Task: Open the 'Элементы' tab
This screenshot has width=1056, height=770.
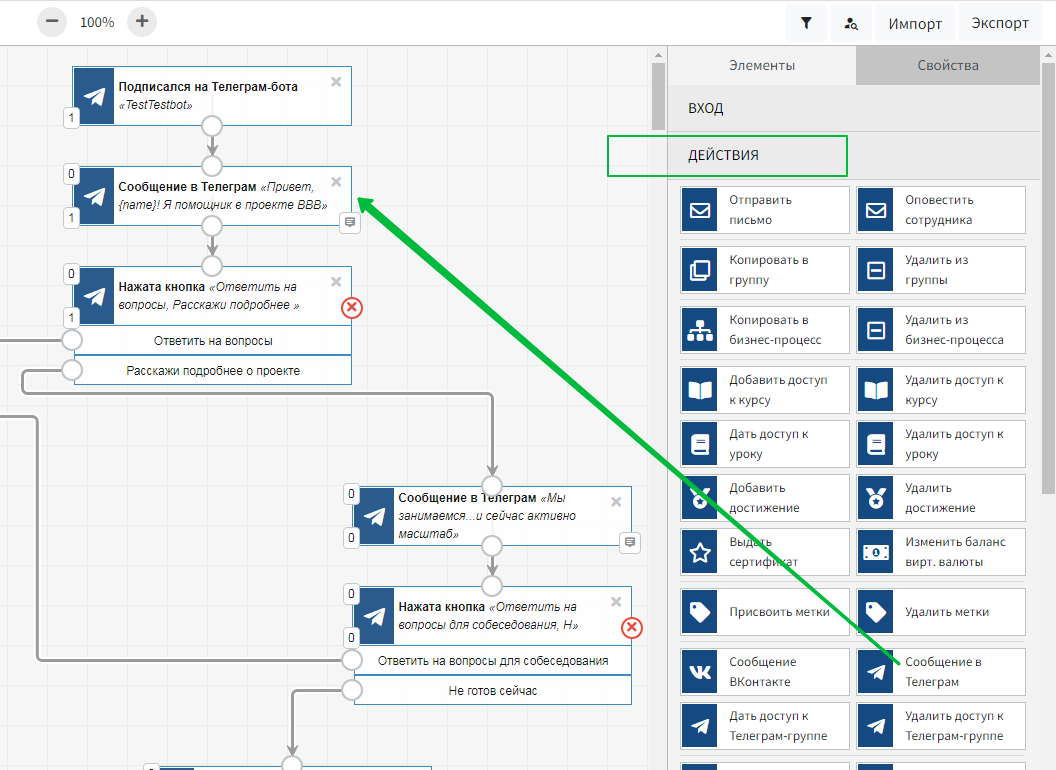Action: (x=762, y=66)
